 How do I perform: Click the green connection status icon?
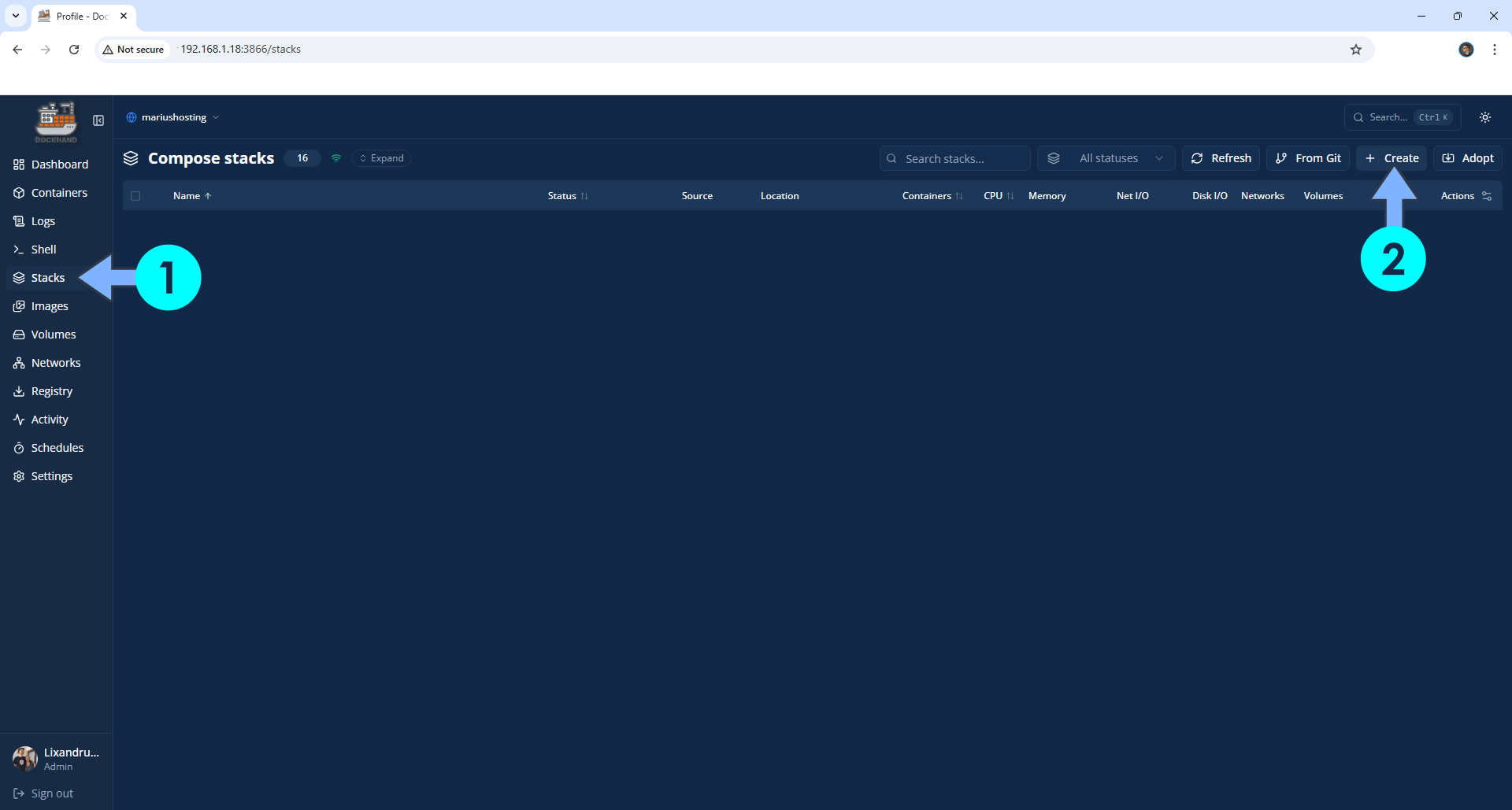[337, 157]
